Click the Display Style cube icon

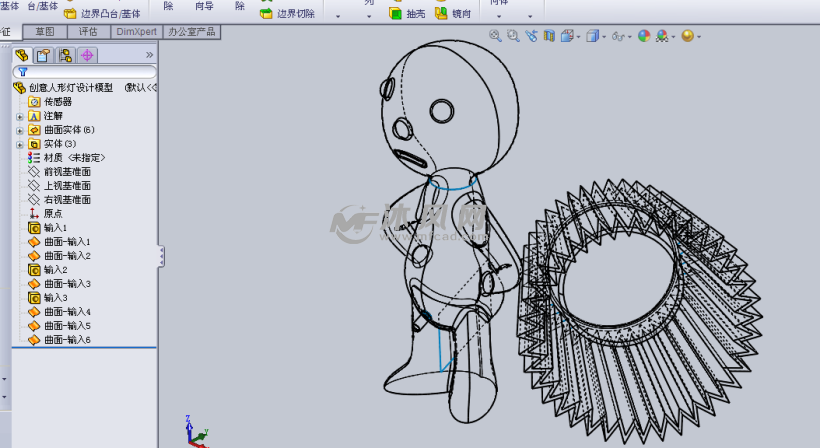(592, 36)
